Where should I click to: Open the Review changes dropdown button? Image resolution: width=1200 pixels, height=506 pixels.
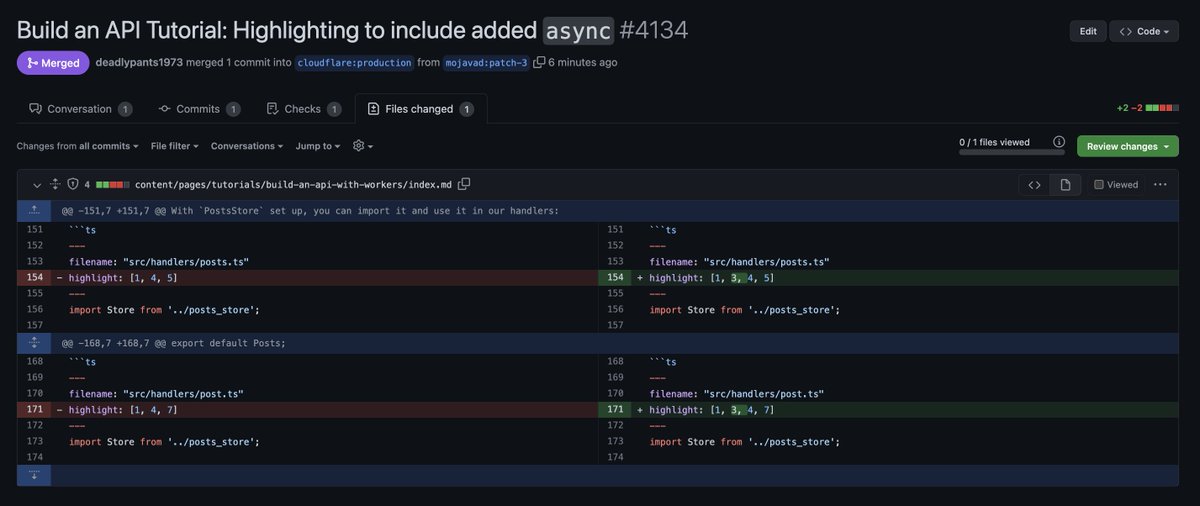pyautogui.click(x=1128, y=146)
